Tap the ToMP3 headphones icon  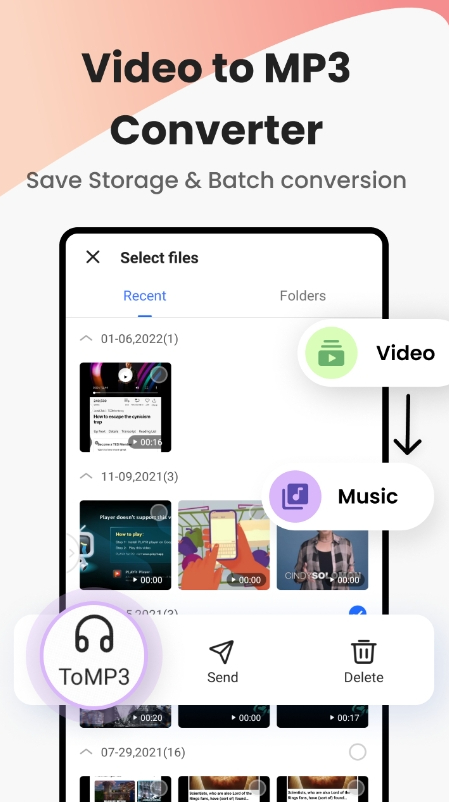94,634
